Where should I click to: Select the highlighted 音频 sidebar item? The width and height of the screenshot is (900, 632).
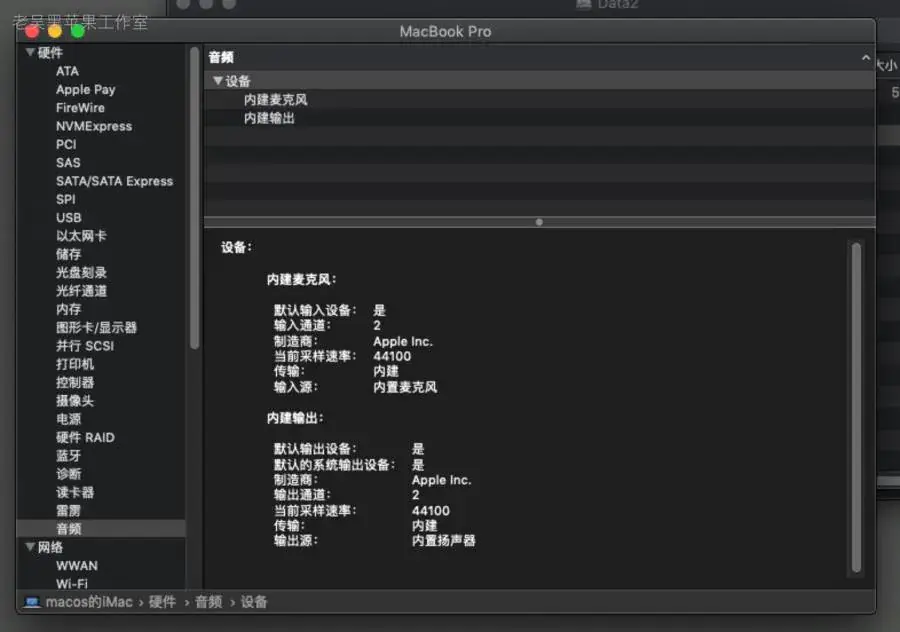(x=101, y=529)
